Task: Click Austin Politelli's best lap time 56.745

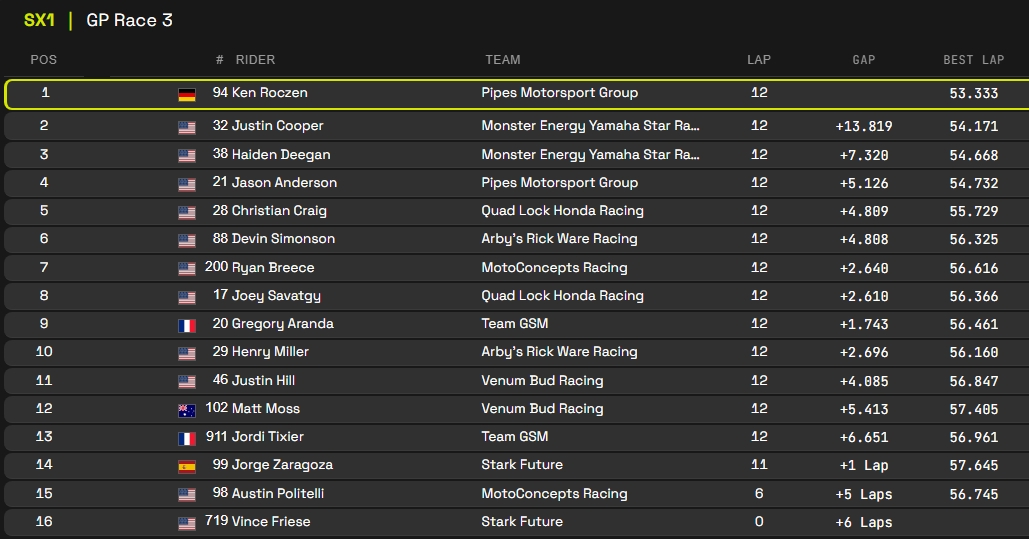Action: click(x=973, y=494)
